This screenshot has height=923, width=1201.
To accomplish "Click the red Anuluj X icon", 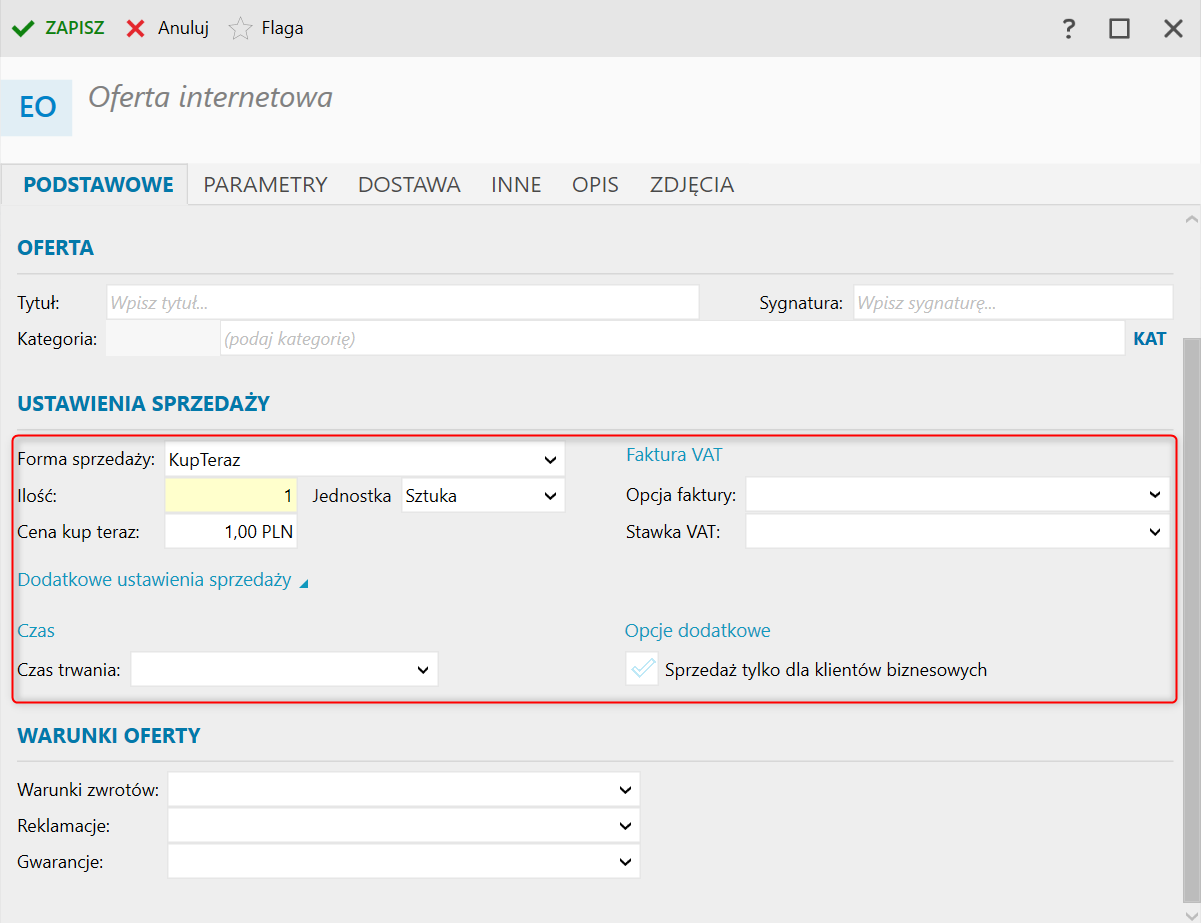I will (x=135, y=28).
